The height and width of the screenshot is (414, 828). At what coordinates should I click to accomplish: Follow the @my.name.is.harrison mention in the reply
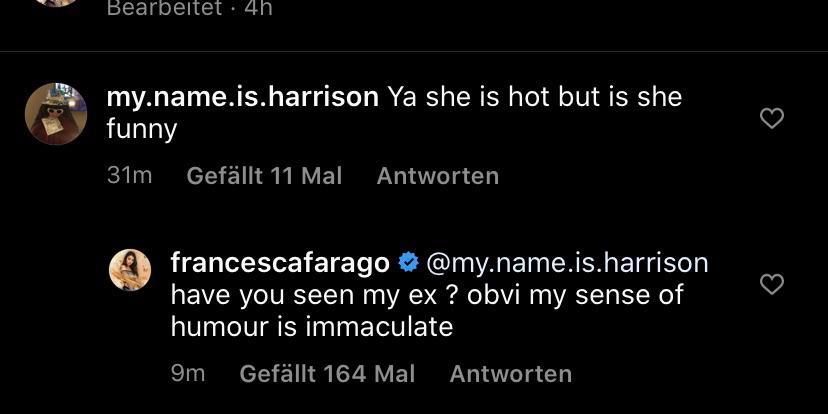point(567,263)
